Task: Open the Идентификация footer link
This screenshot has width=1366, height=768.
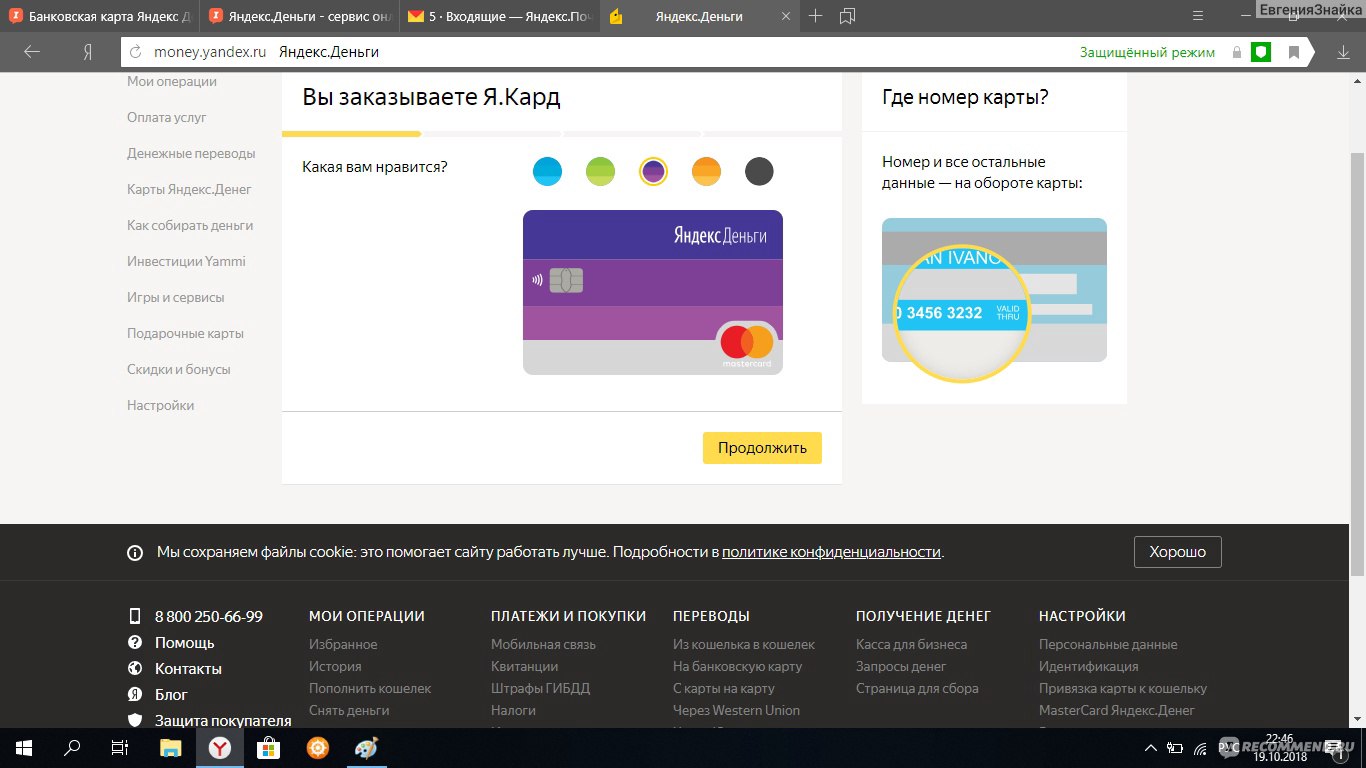Action: pos(1088,666)
